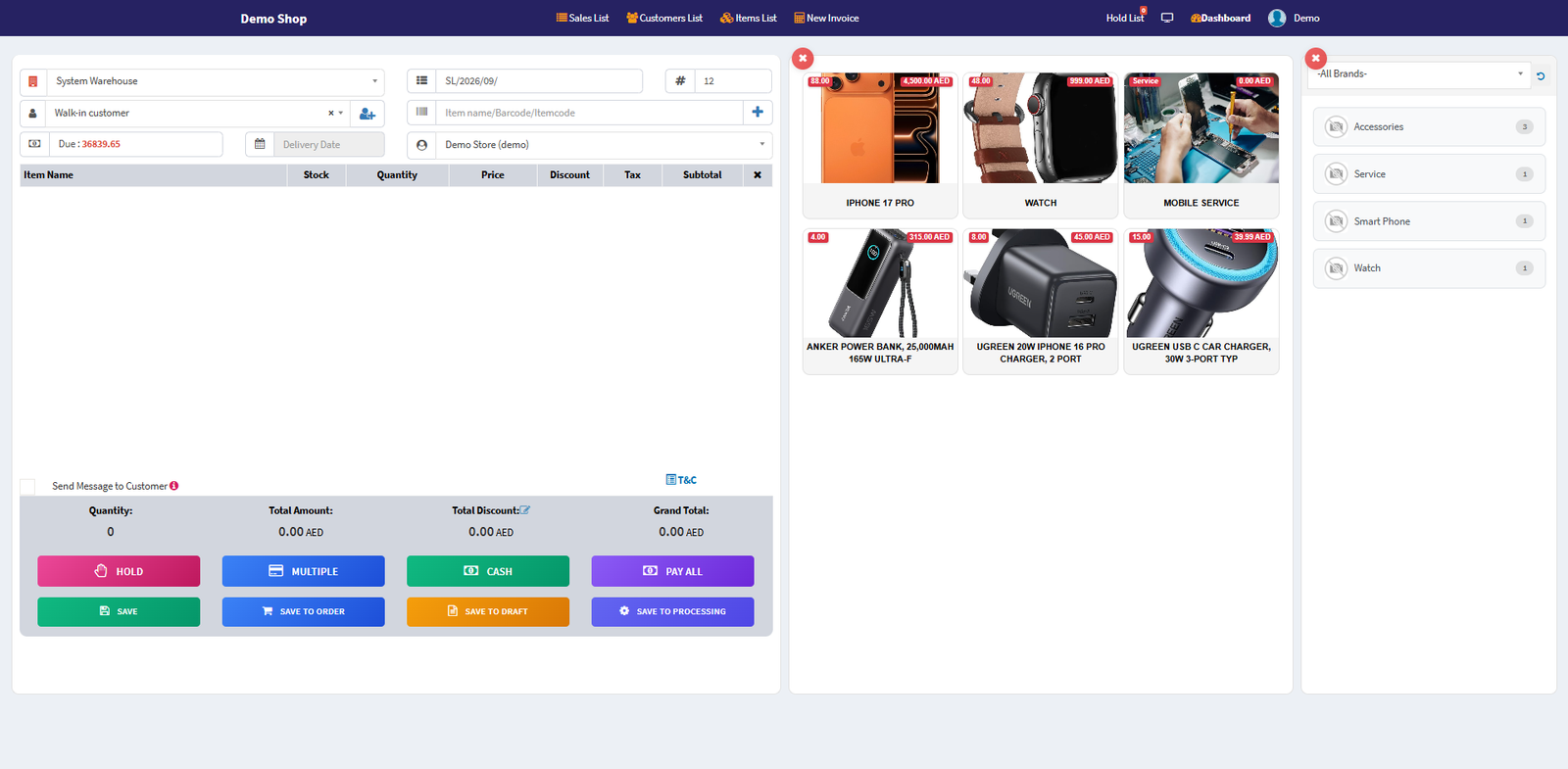Click the clear customer x icon
Viewport: 1568px width, 769px height.
(x=331, y=113)
